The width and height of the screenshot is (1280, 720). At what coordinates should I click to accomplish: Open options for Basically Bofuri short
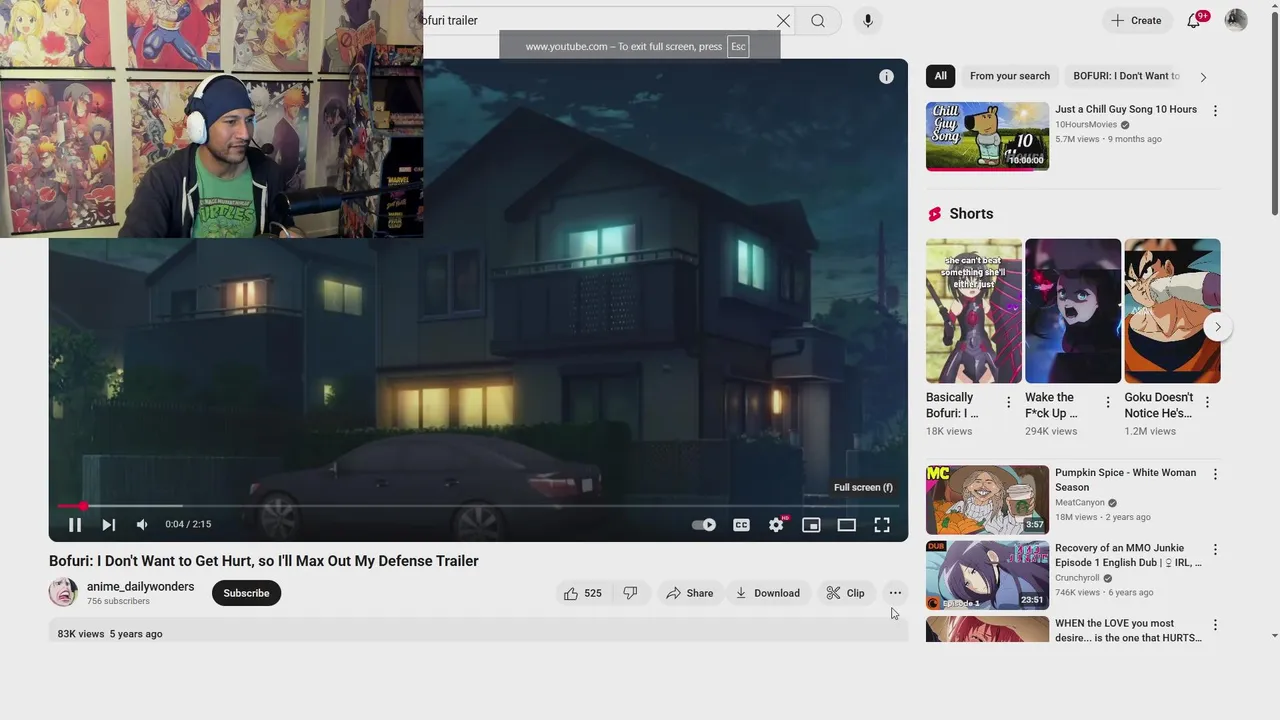point(1008,402)
